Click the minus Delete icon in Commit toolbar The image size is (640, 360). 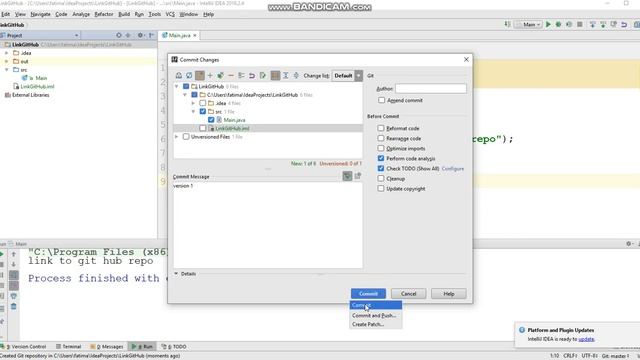point(231,76)
